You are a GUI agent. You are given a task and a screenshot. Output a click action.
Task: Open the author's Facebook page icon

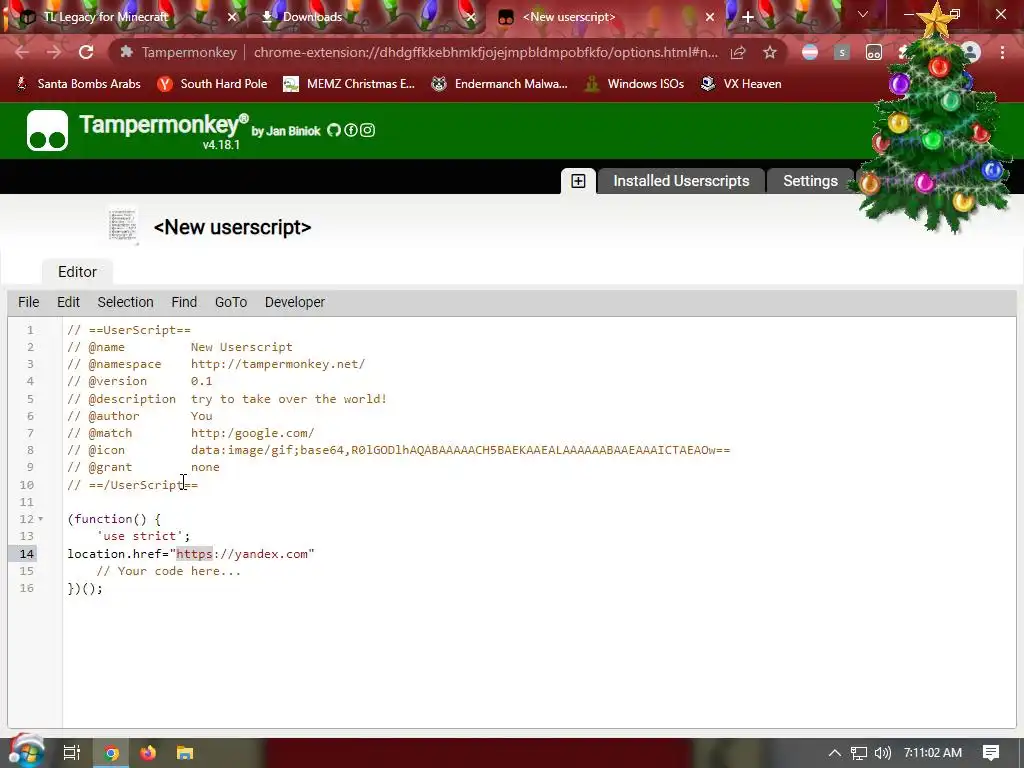pyautogui.click(x=351, y=130)
